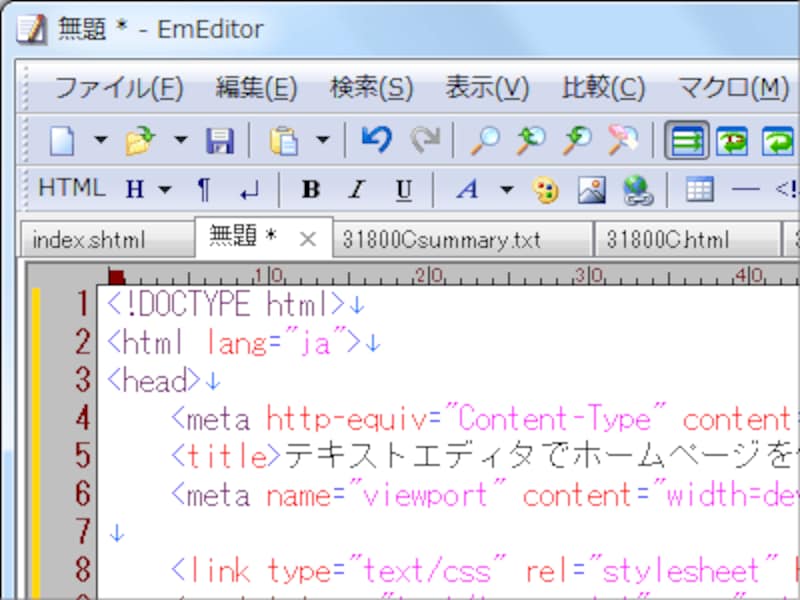Switch to 31800C.html tab
This screenshot has height=600, width=800.
coord(688,239)
